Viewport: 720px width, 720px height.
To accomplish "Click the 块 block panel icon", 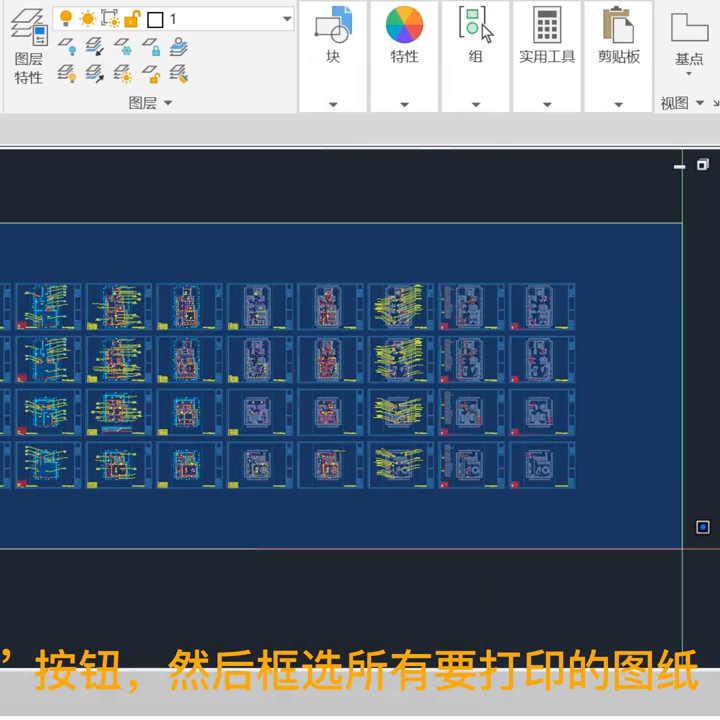I will tap(333, 25).
